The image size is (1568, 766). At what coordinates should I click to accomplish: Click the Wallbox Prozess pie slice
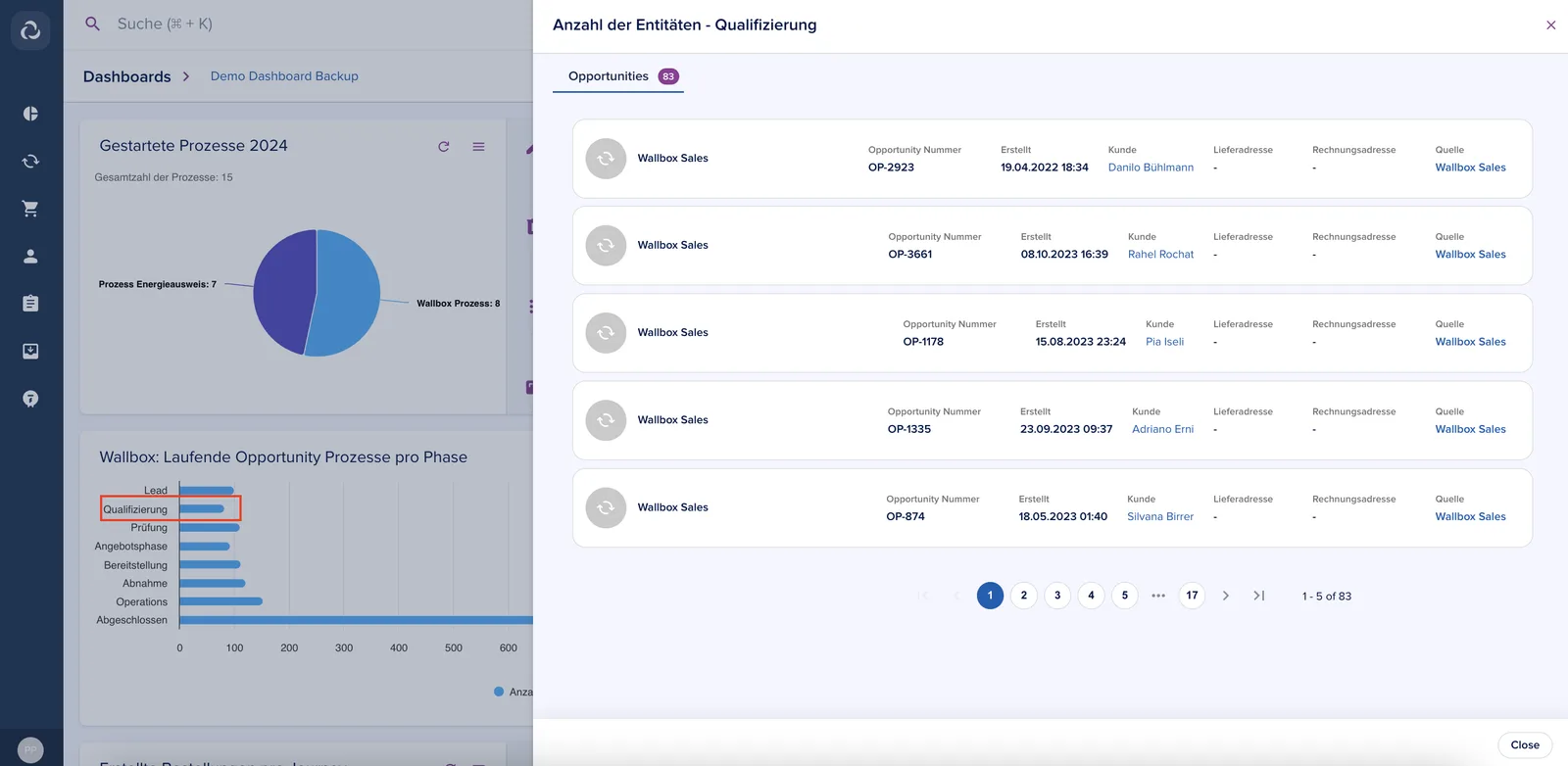click(x=348, y=294)
